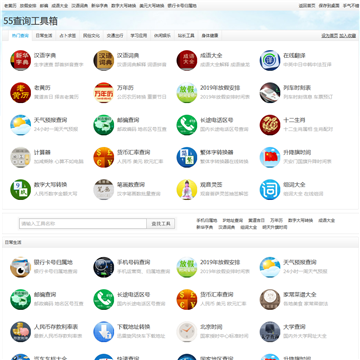The width and height of the screenshot is (360, 360).
Task: Click the 列车时刻表 train icon
Action: (270, 93)
